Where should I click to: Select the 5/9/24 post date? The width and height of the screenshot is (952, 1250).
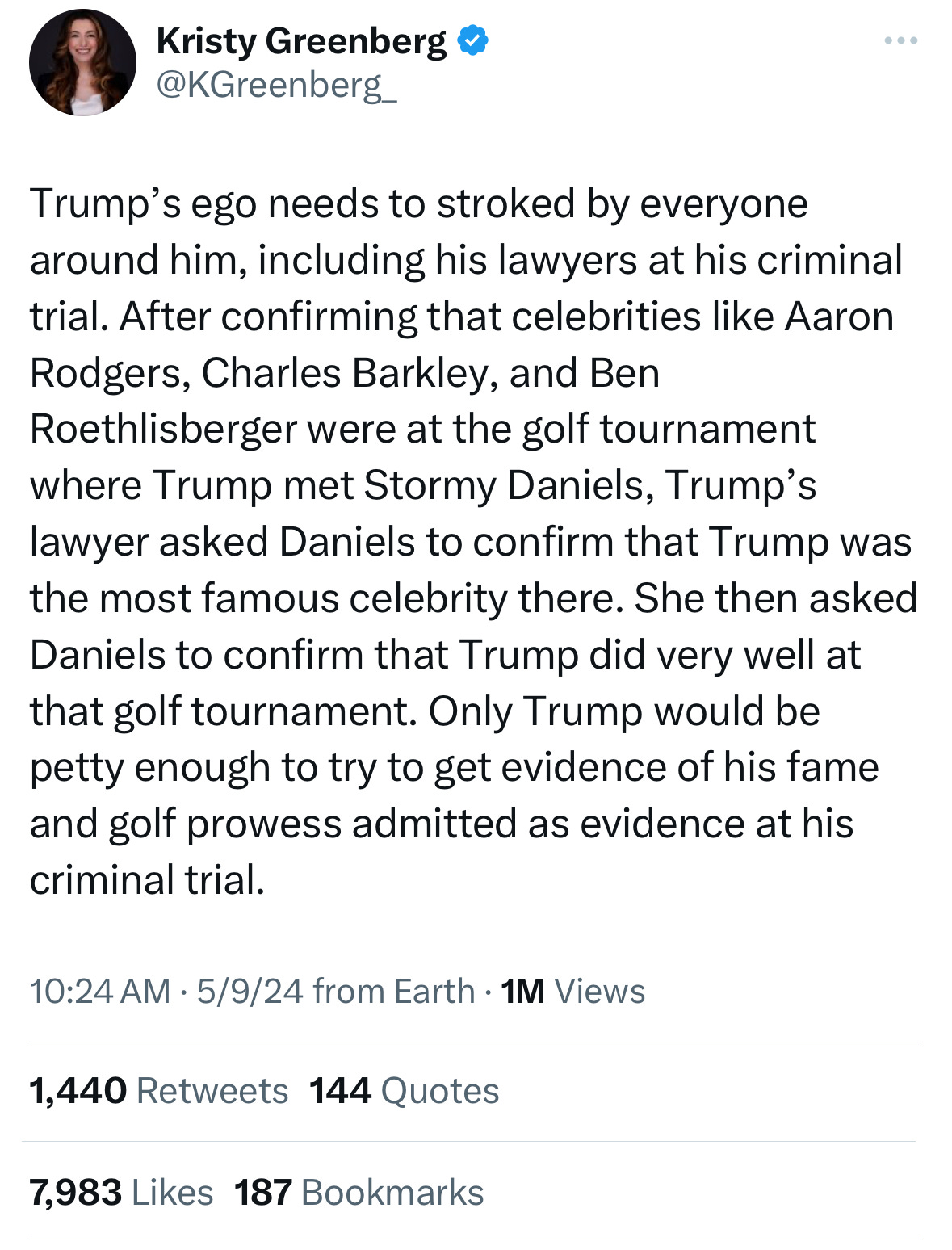click(250, 991)
